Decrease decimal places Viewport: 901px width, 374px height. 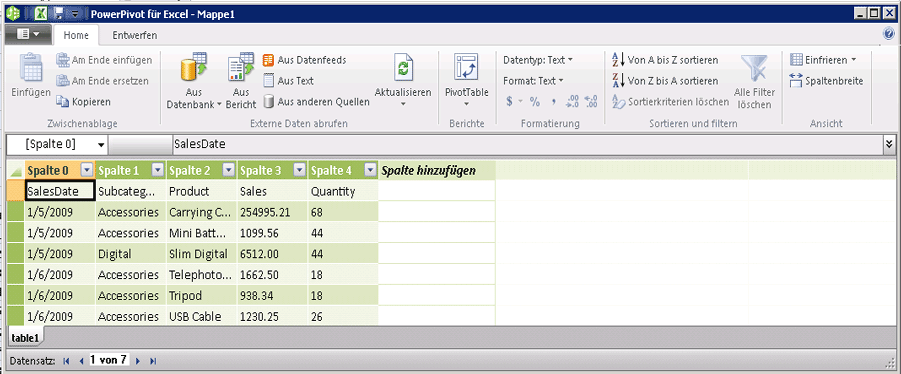(591, 102)
